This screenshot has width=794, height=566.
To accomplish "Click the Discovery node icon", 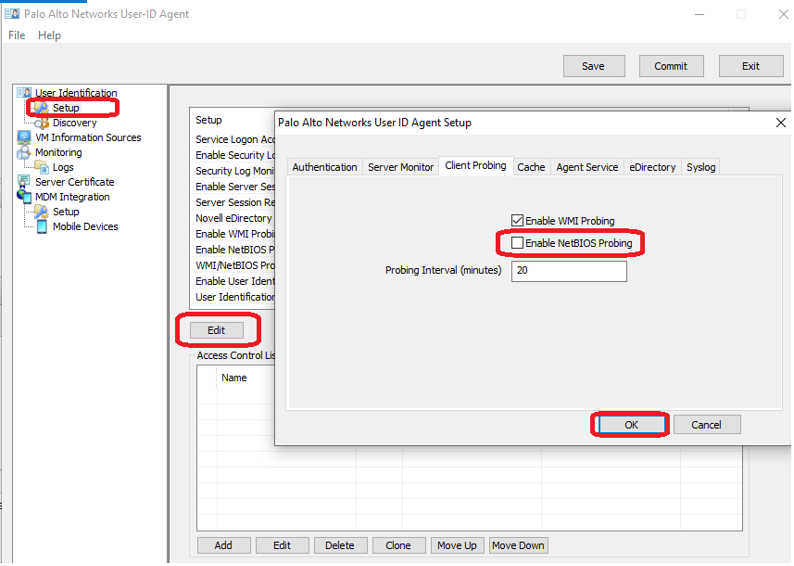I will 42,123.
